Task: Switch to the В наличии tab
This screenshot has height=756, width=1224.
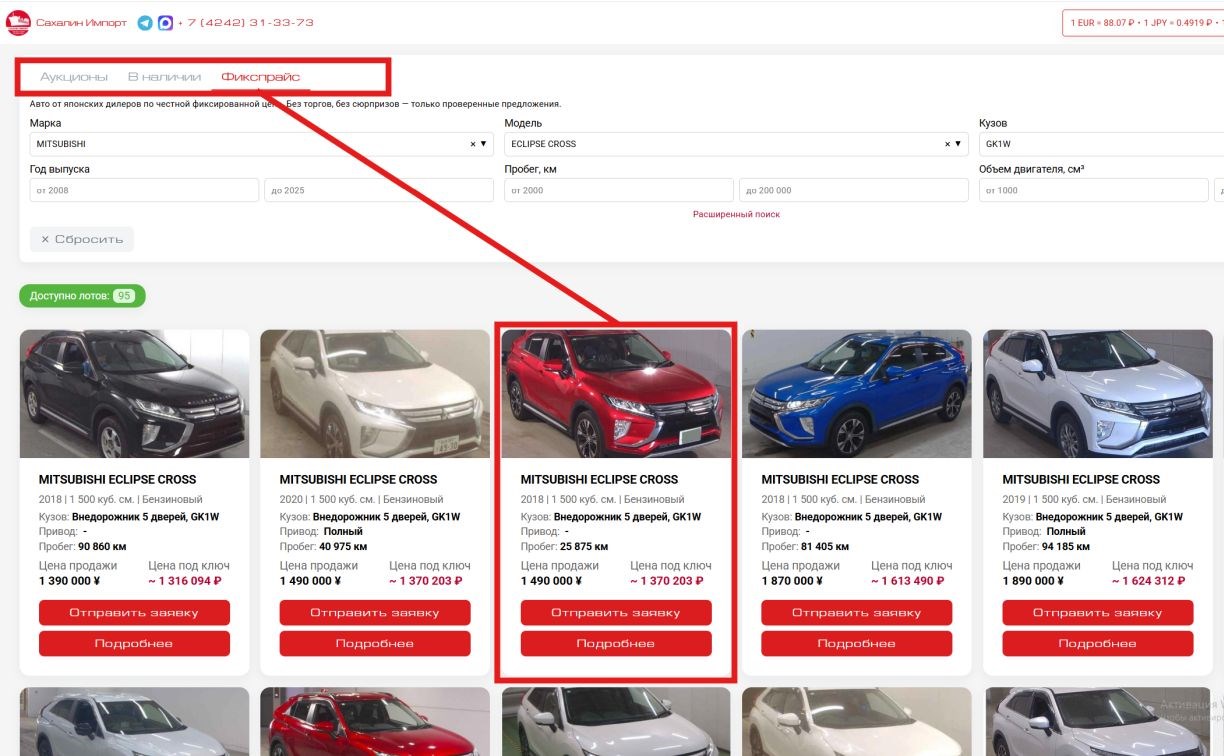Action: [x=164, y=77]
